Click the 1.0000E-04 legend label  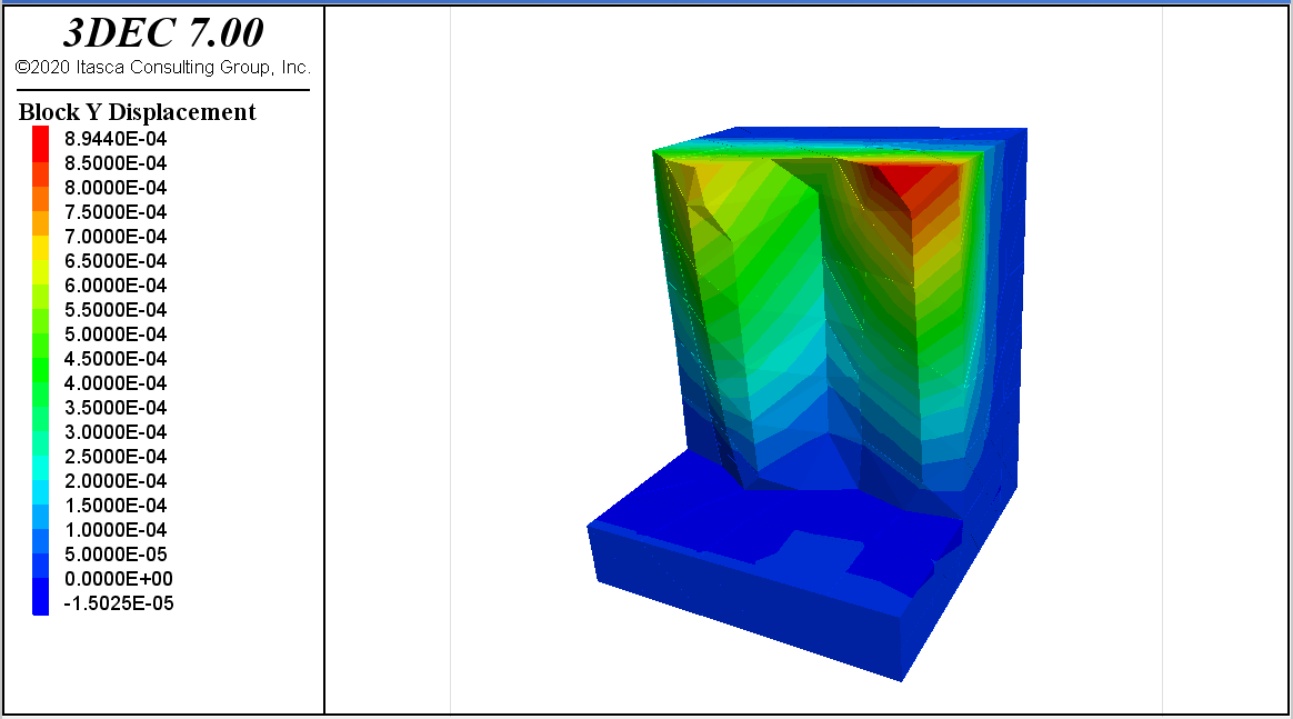(x=115, y=530)
